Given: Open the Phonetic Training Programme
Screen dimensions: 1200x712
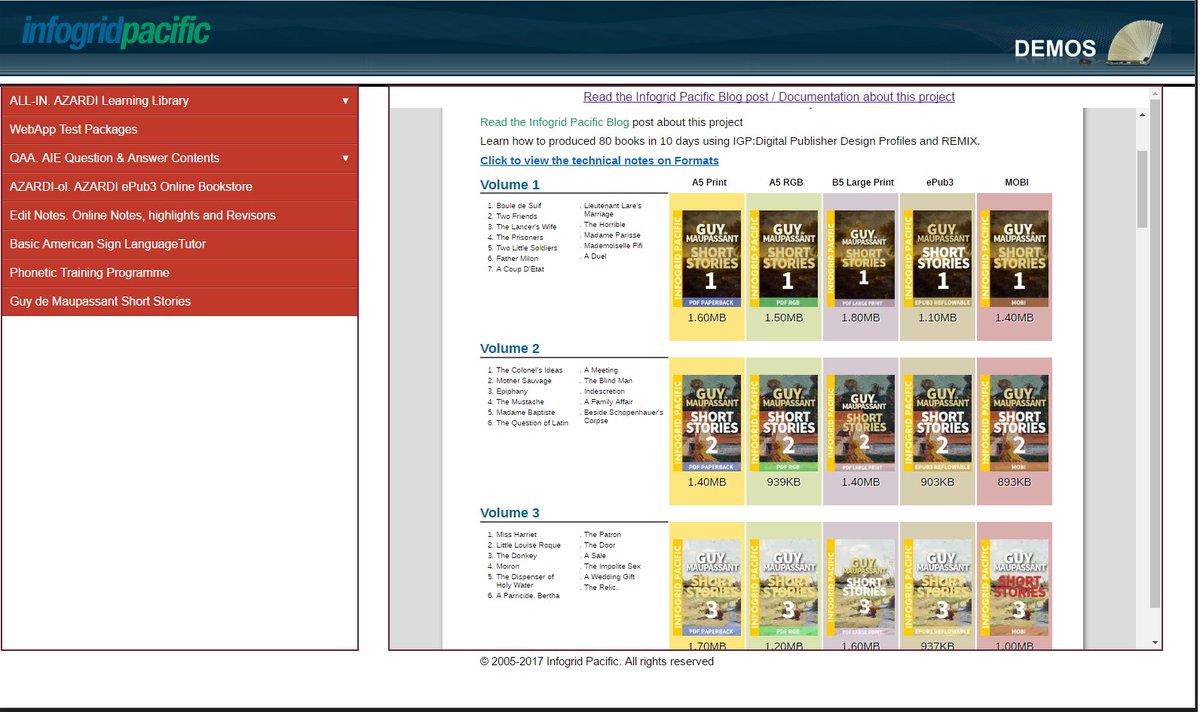Looking at the screenshot, I should (x=90, y=272).
